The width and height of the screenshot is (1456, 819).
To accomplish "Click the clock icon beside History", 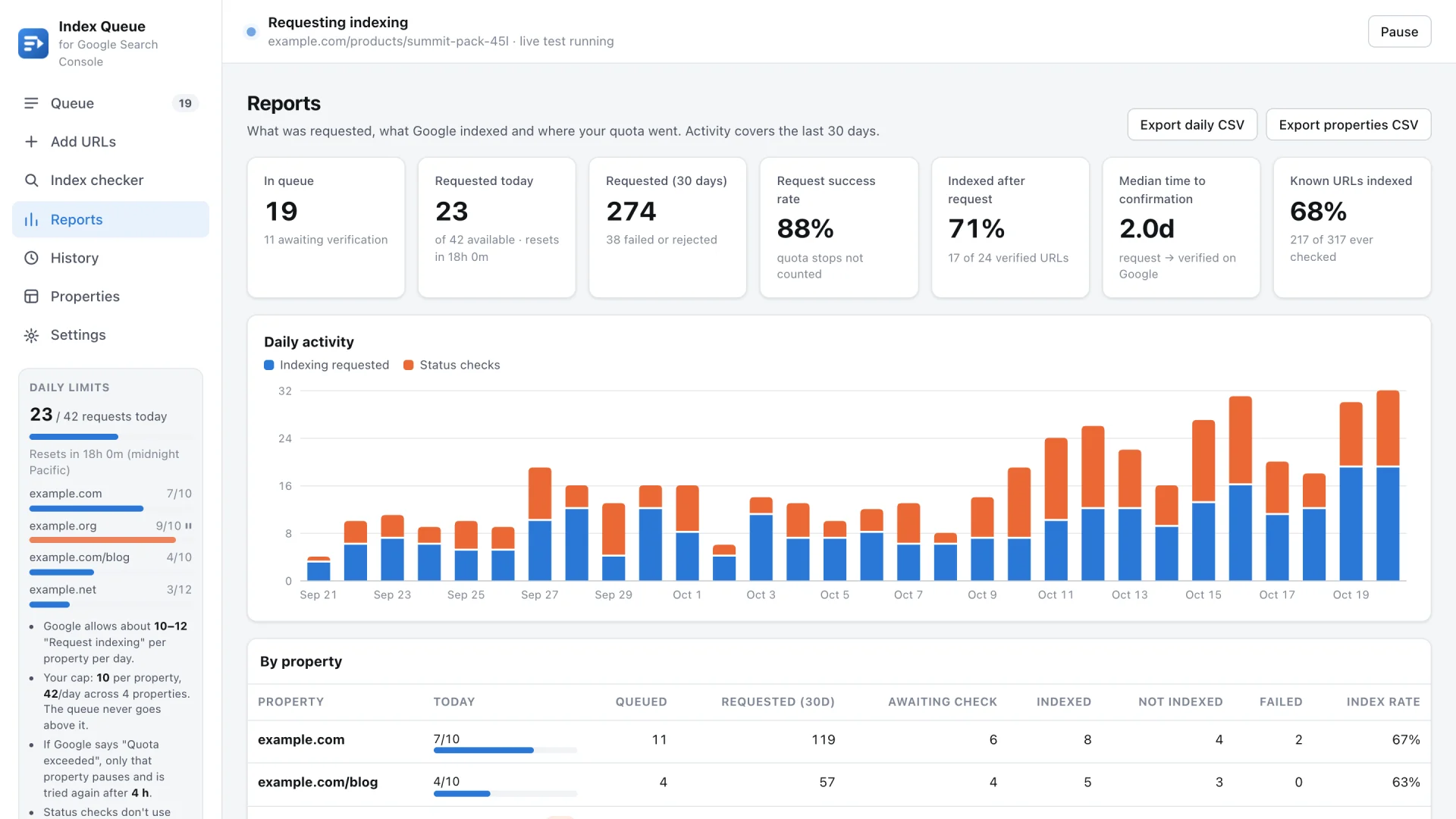I will click(x=31, y=258).
